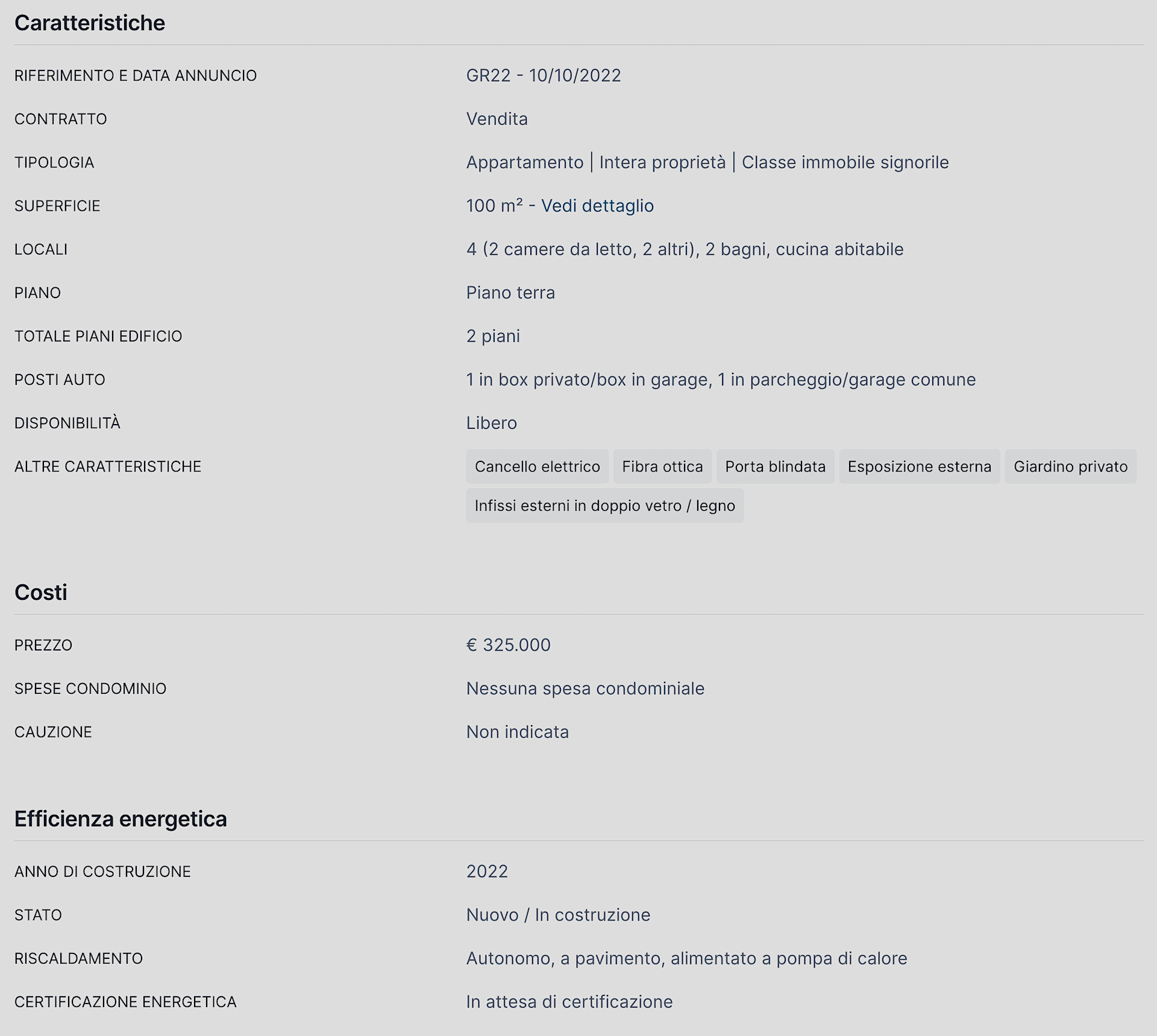
Task: Click the 2 piani building floors value
Action: (x=492, y=336)
